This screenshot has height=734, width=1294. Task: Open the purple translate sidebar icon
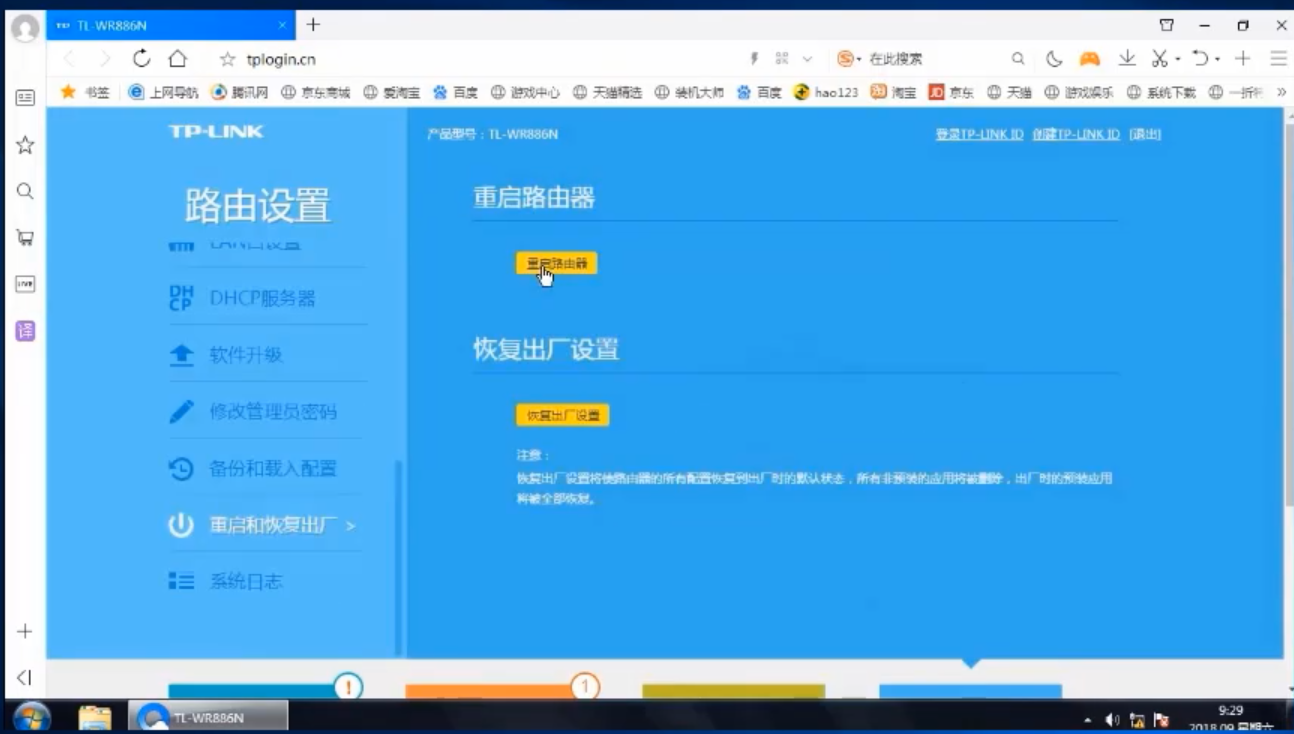(25, 331)
